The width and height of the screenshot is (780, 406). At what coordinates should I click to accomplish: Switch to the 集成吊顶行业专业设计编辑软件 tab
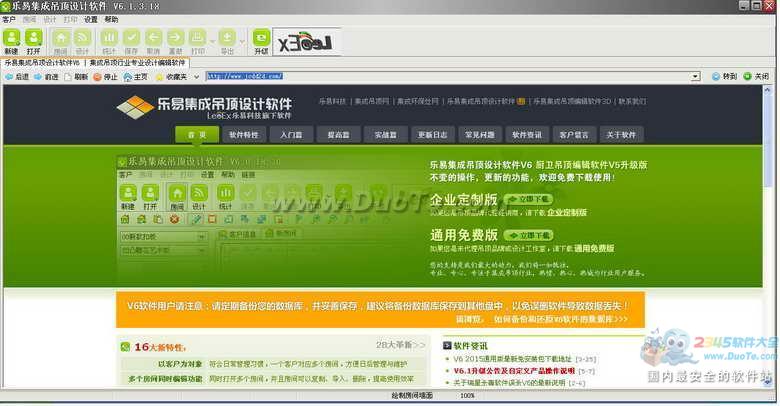137,63
